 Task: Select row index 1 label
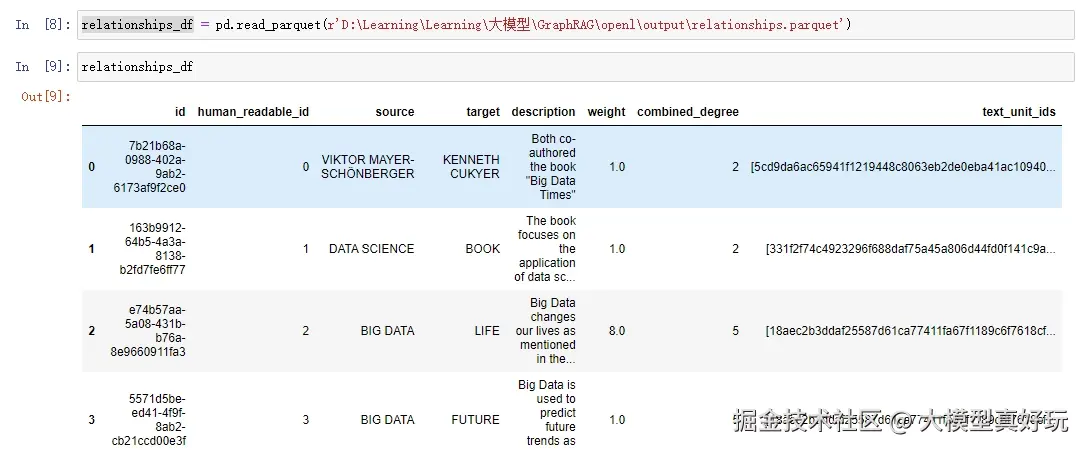(x=92, y=249)
